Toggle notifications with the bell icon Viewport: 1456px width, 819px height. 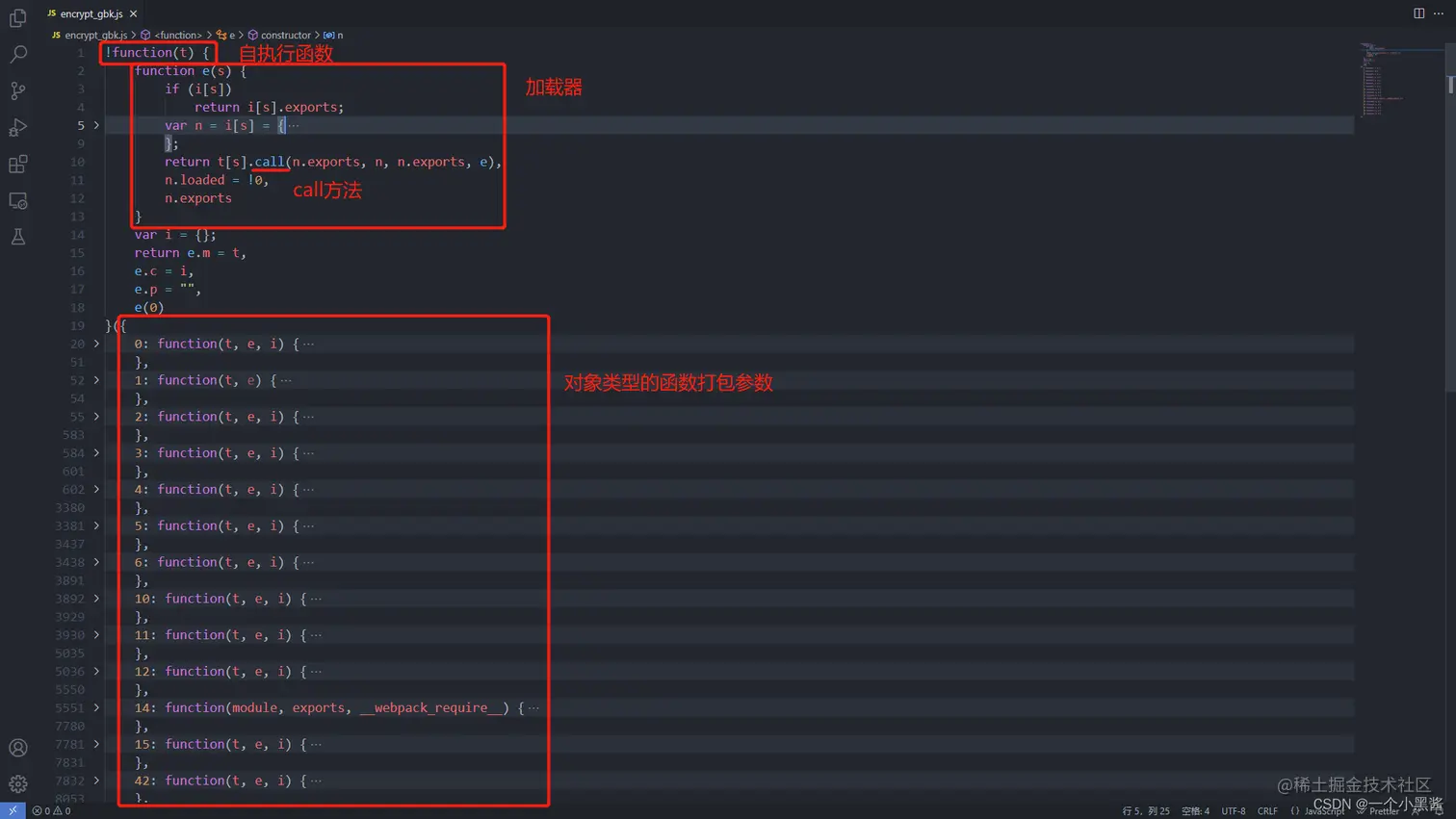[1446, 811]
